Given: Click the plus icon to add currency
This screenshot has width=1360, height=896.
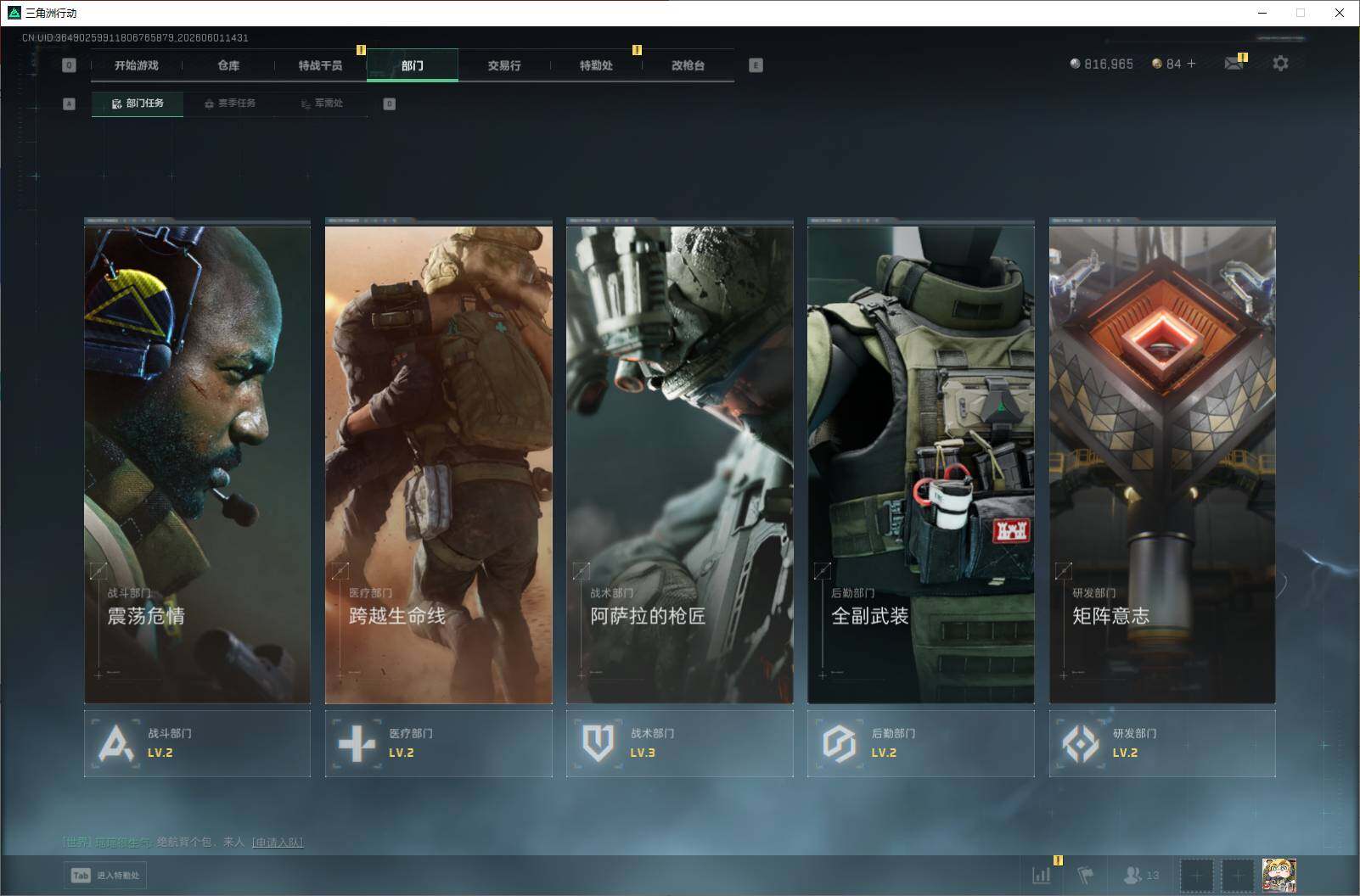Looking at the screenshot, I should 1191,64.
